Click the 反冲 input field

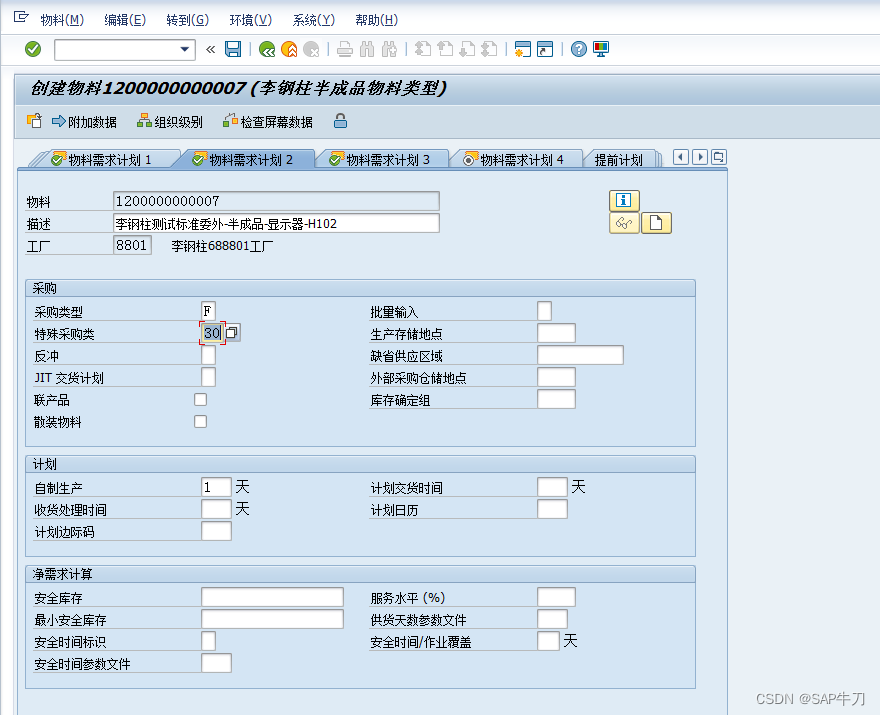pyautogui.click(x=208, y=355)
